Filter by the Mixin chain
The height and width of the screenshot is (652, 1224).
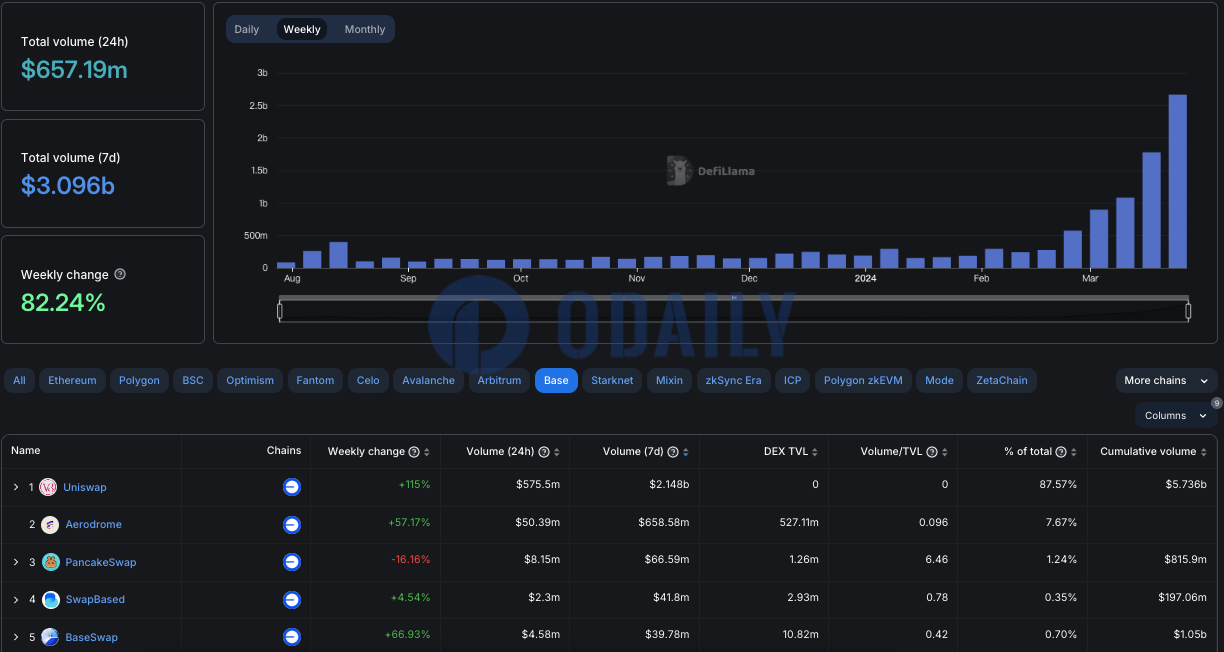669,380
